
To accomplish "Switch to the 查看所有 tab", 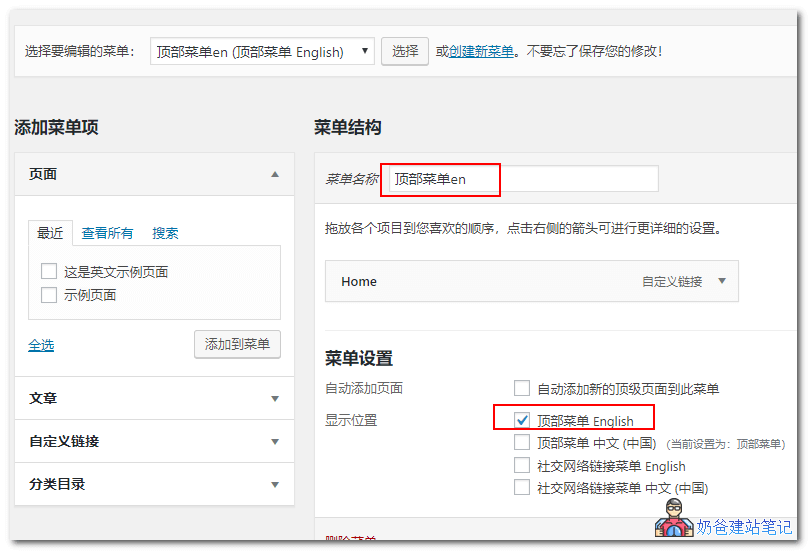I will click(107, 233).
